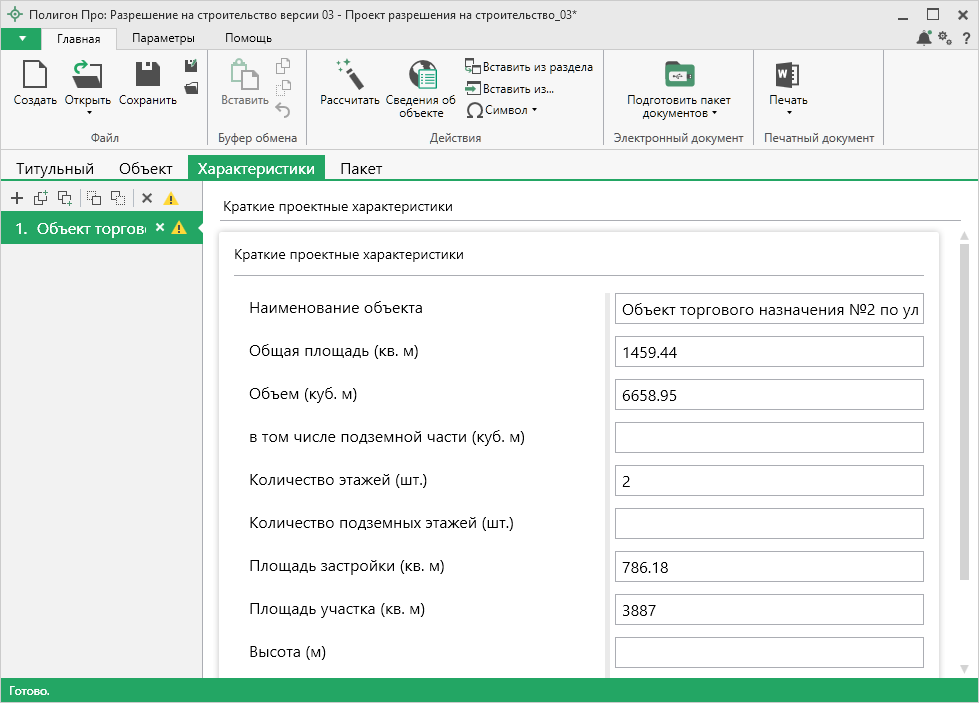Open the Титульный section tab

tap(55, 168)
